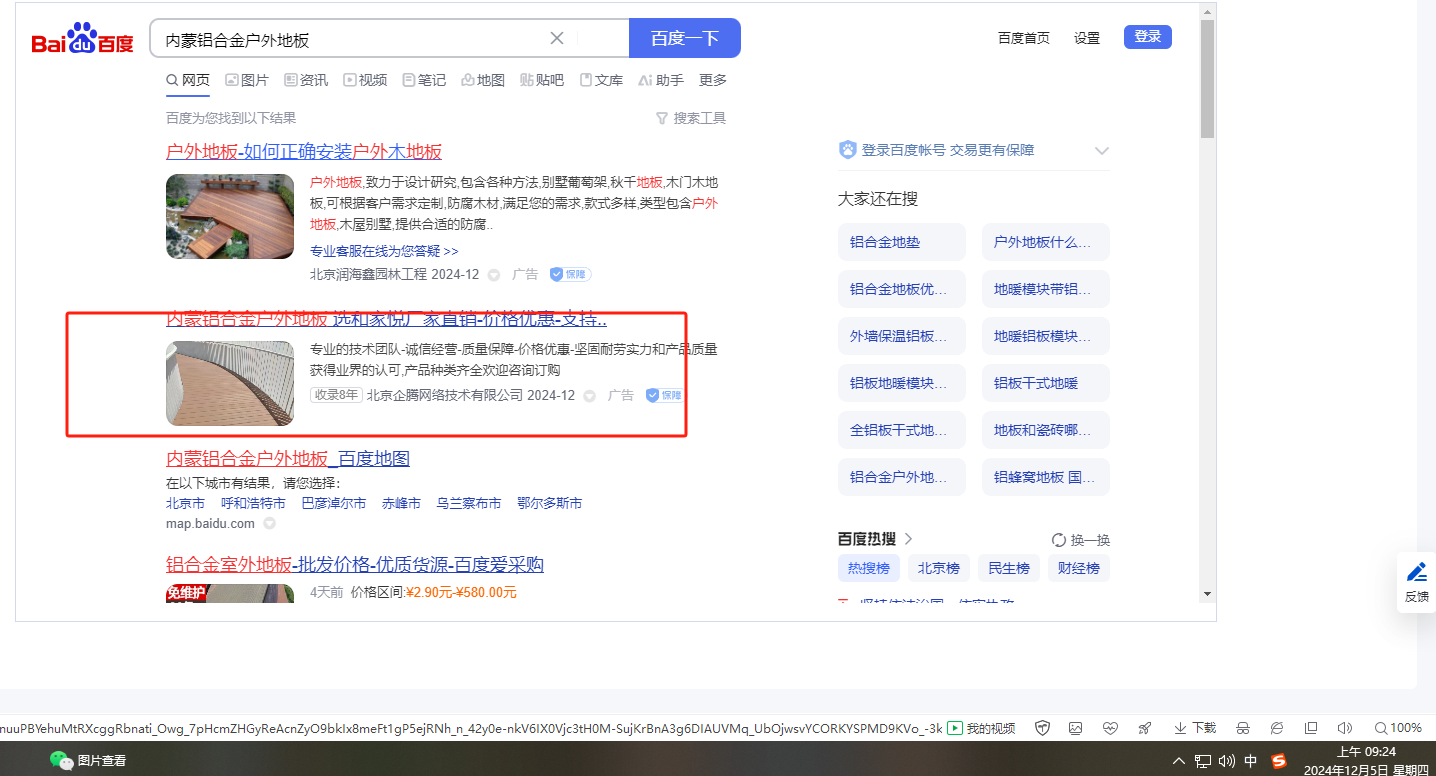Viewport: 1436px width, 776px height.
Task: Click the 登录 login button
Action: point(1147,37)
